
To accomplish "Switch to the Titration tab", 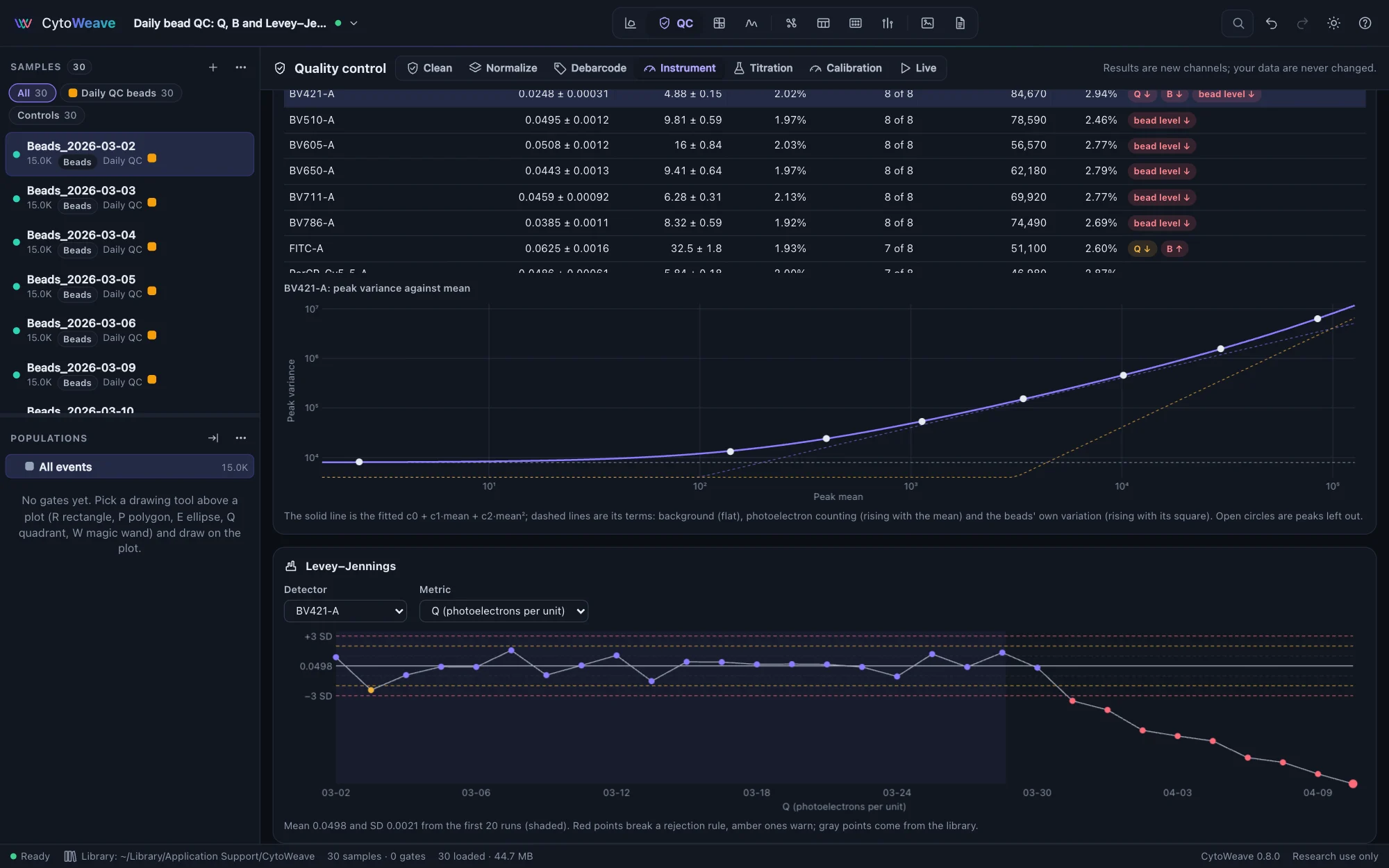I will [763, 68].
